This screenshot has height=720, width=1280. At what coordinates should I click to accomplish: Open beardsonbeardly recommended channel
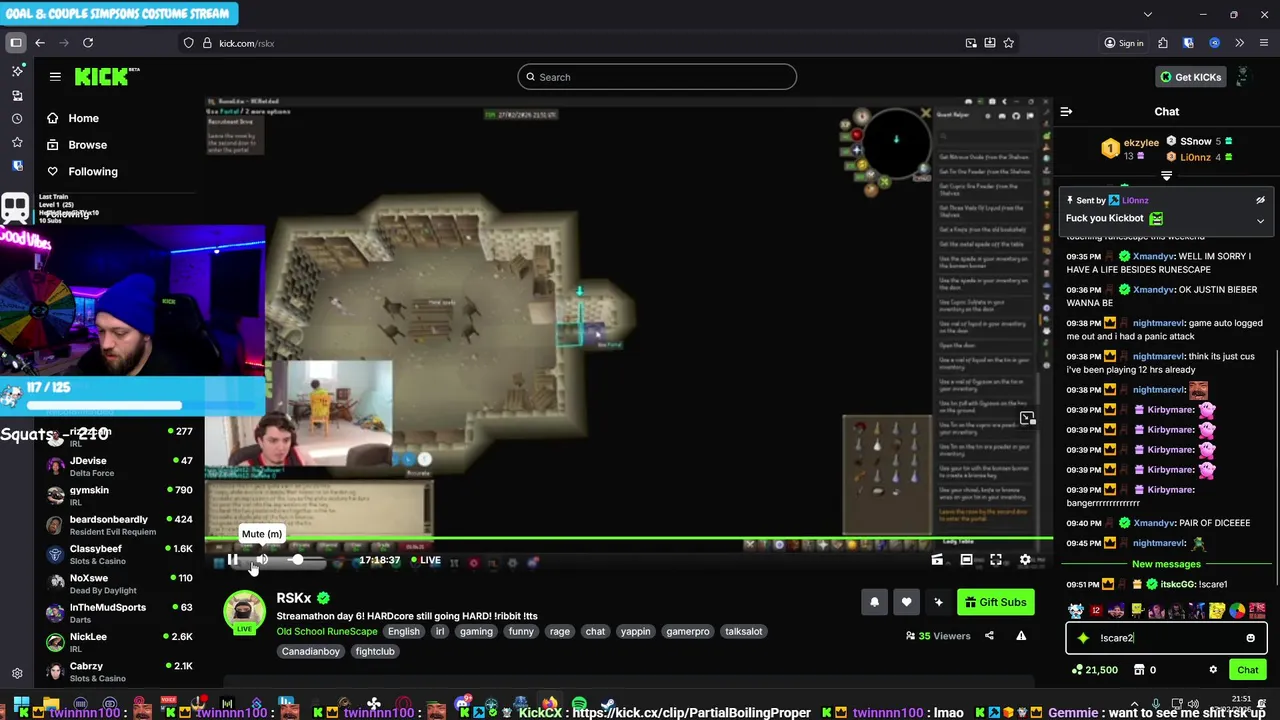[120, 525]
